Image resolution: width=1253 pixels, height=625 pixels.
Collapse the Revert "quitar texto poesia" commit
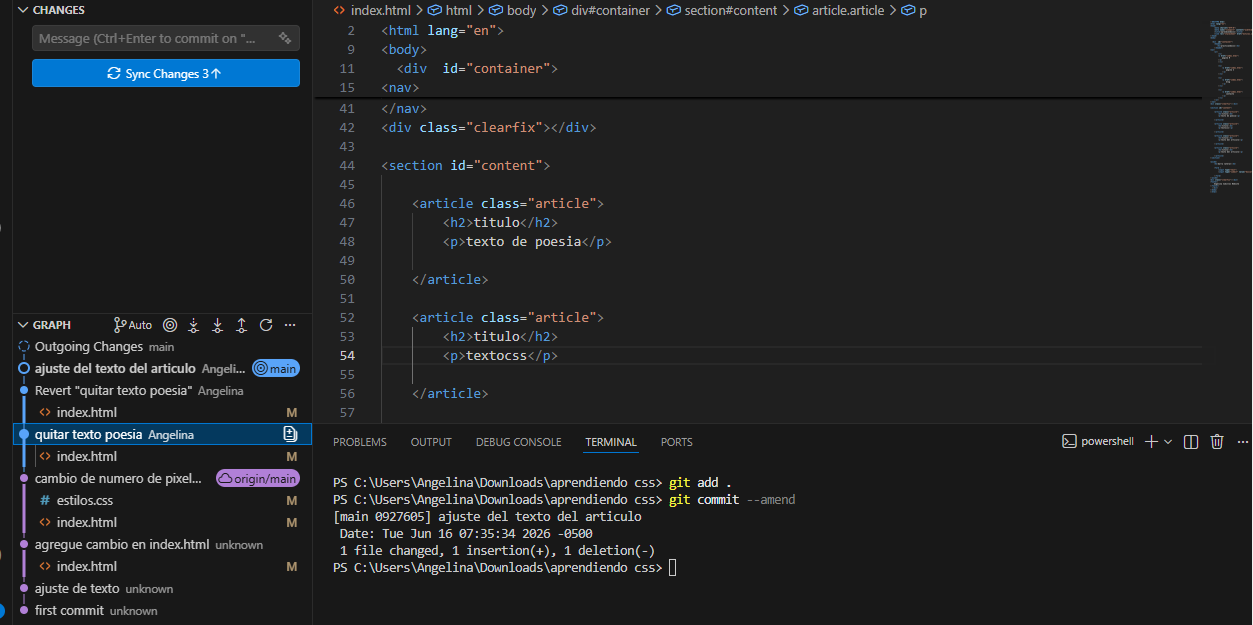click(162, 391)
